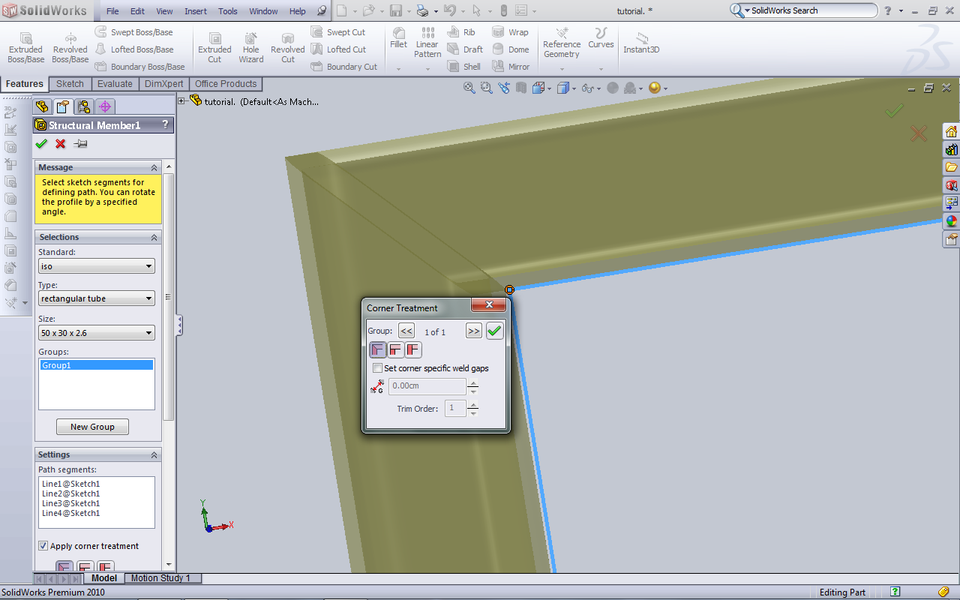Switch to the Evaluate tab

point(113,84)
